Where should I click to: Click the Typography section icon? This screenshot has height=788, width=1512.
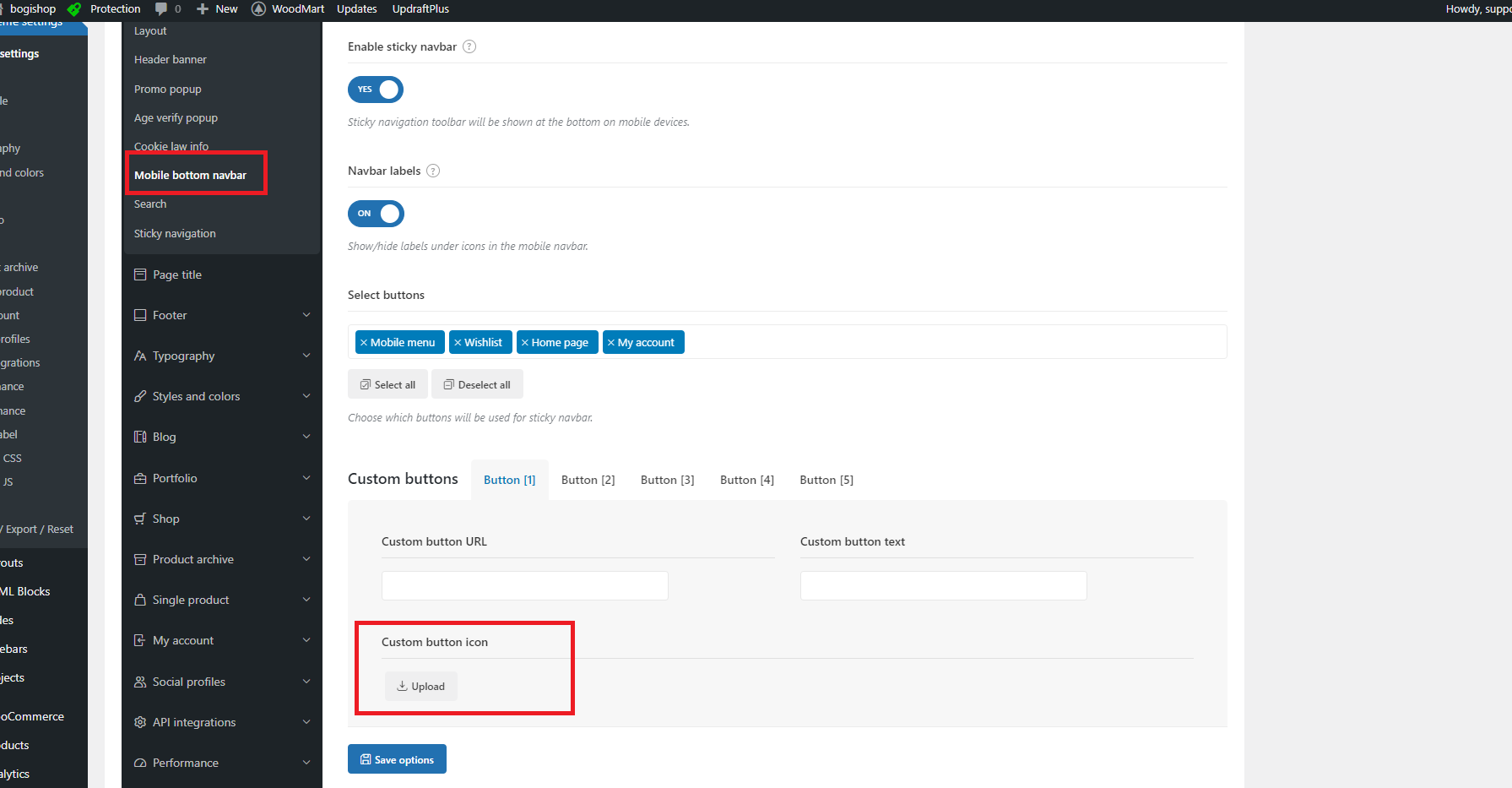click(x=140, y=356)
